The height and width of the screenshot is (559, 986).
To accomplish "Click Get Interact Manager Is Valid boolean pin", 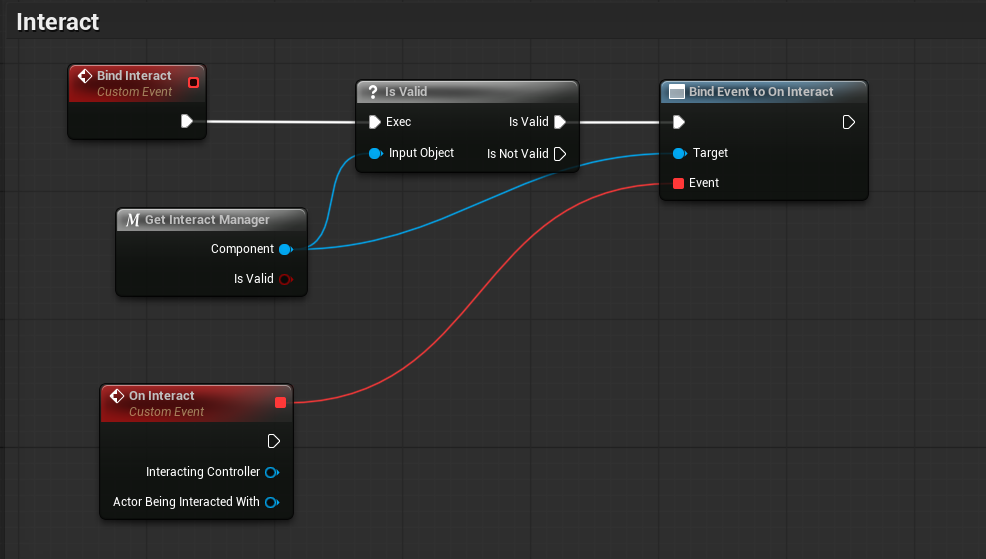I will point(285,279).
